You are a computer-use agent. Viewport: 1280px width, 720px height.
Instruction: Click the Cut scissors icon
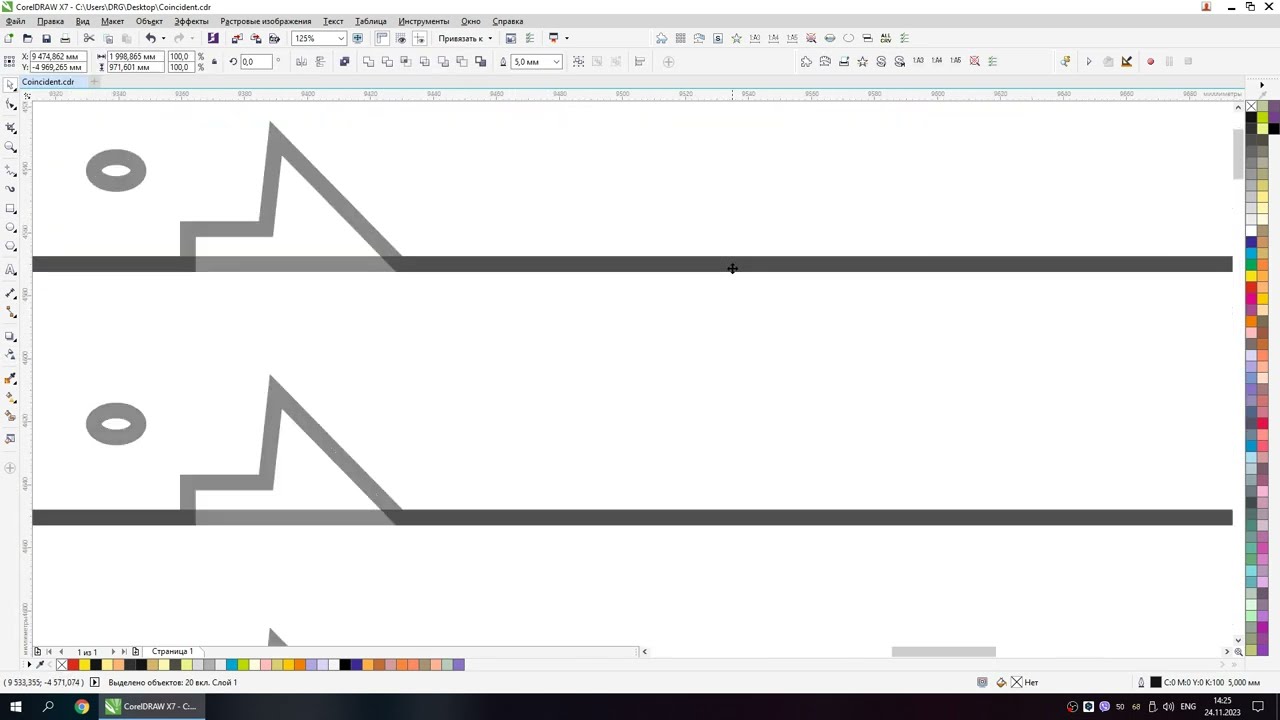point(89,39)
